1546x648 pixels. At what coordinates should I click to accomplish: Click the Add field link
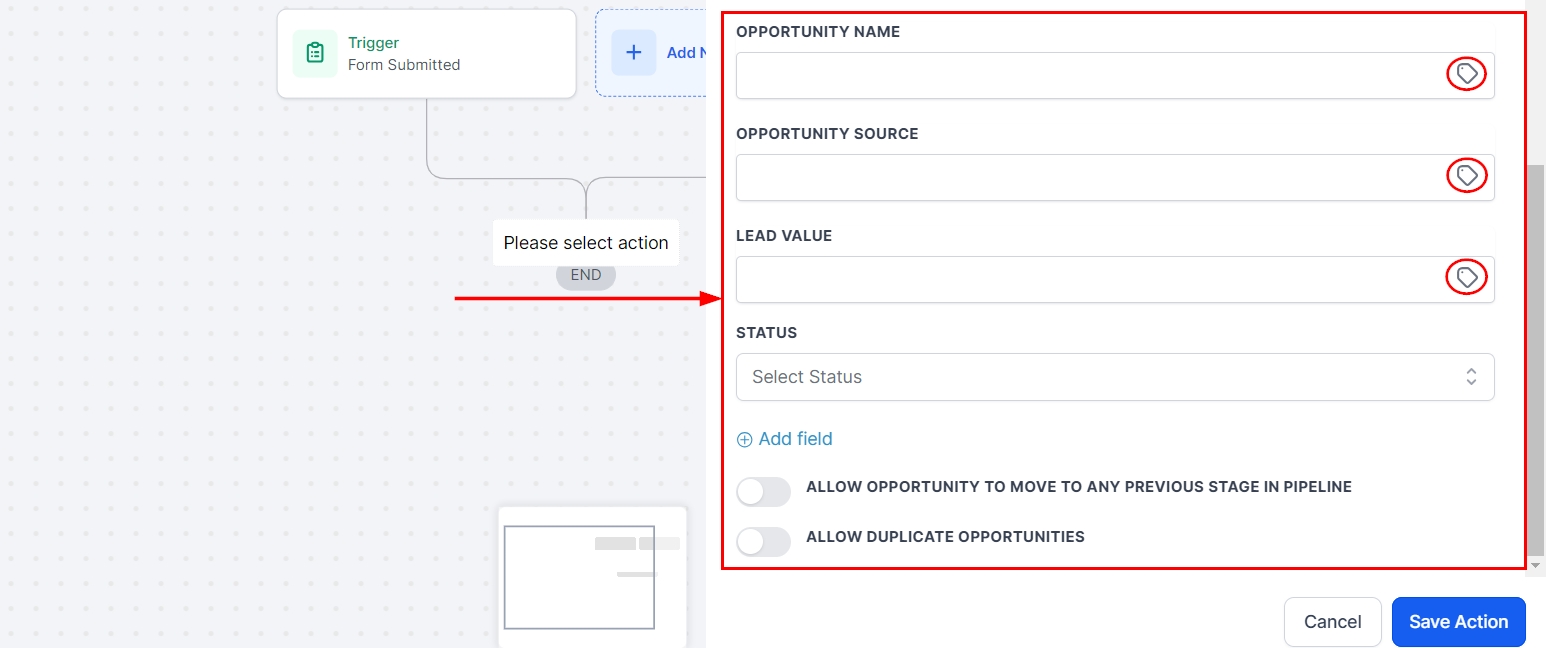795,439
